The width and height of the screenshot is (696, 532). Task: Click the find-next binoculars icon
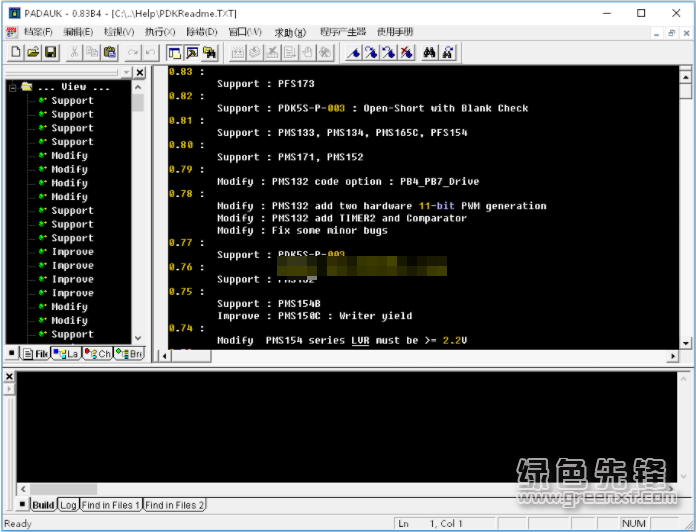447,52
